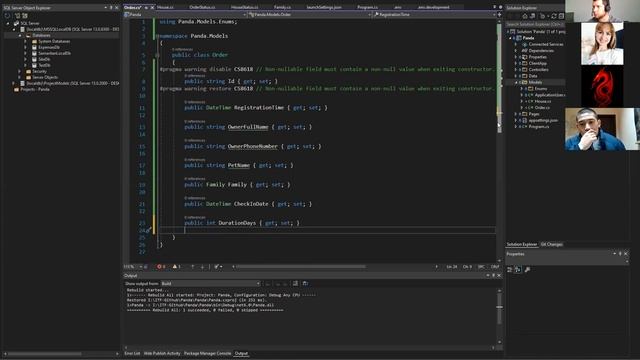Click the Add SQL Server icon

17,16
